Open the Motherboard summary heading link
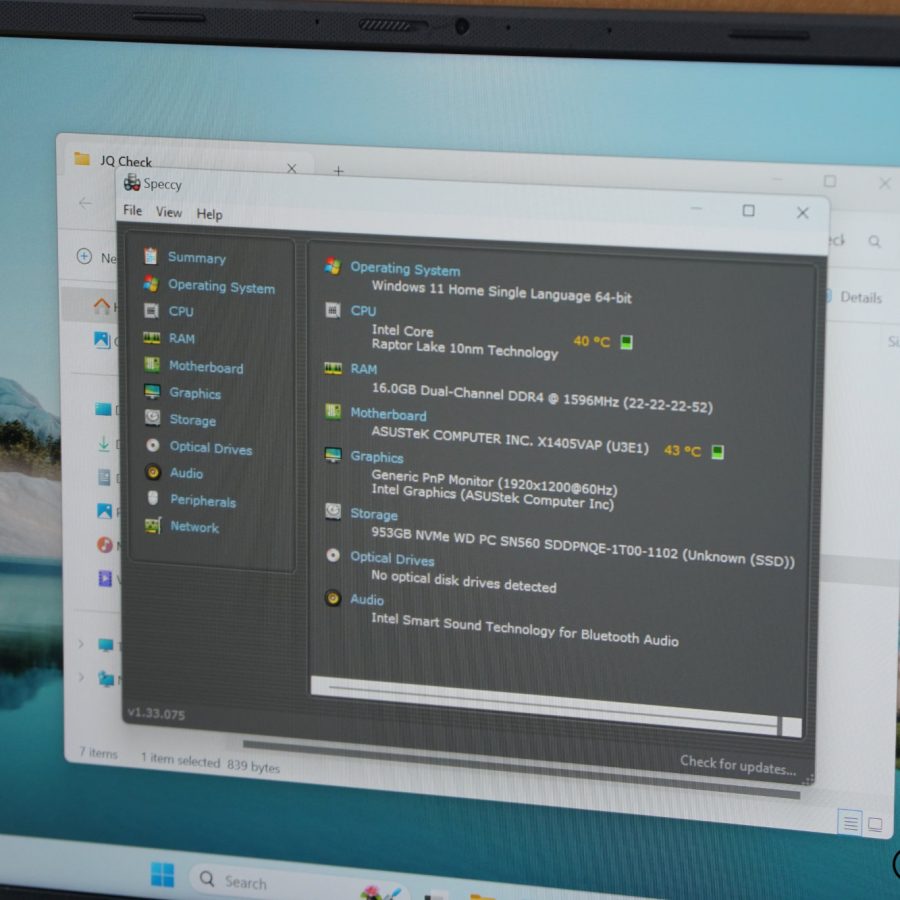This screenshot has width=900, height=900. tap(389, 414)
